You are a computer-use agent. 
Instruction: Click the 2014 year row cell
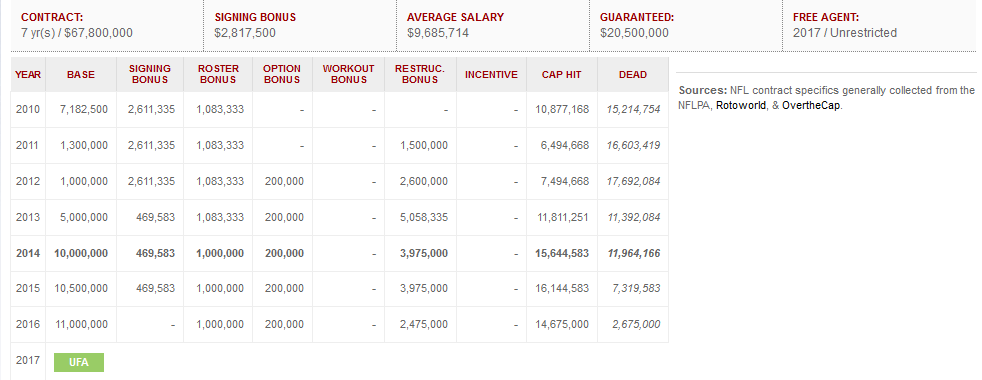[28, 254]
